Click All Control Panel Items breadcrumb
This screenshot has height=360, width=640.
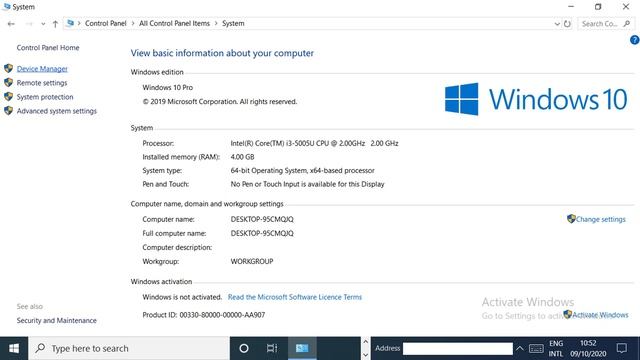(174, 23)
